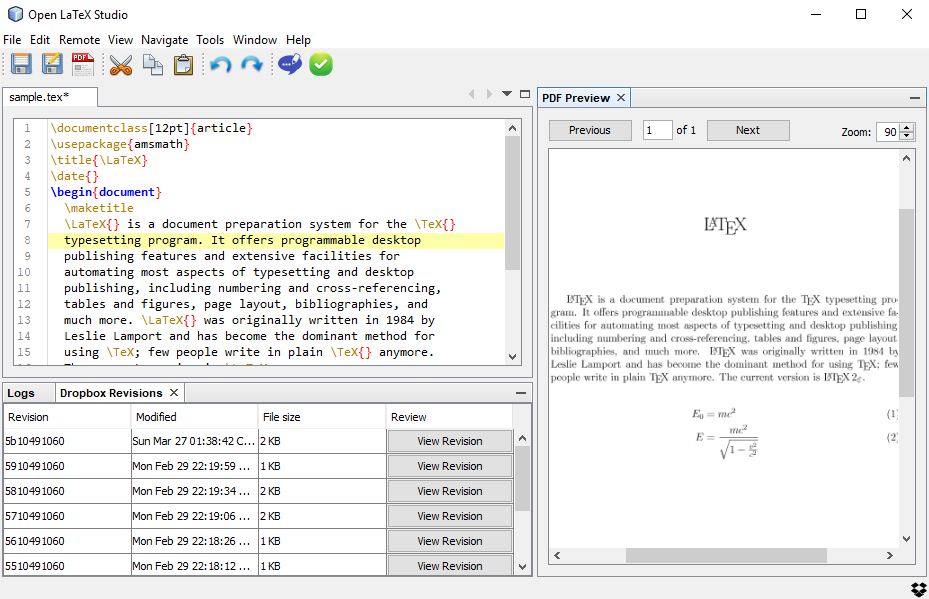This screenshot has width=929, height=599.
Task: Open the Remote menu
Action: (79, 40)
